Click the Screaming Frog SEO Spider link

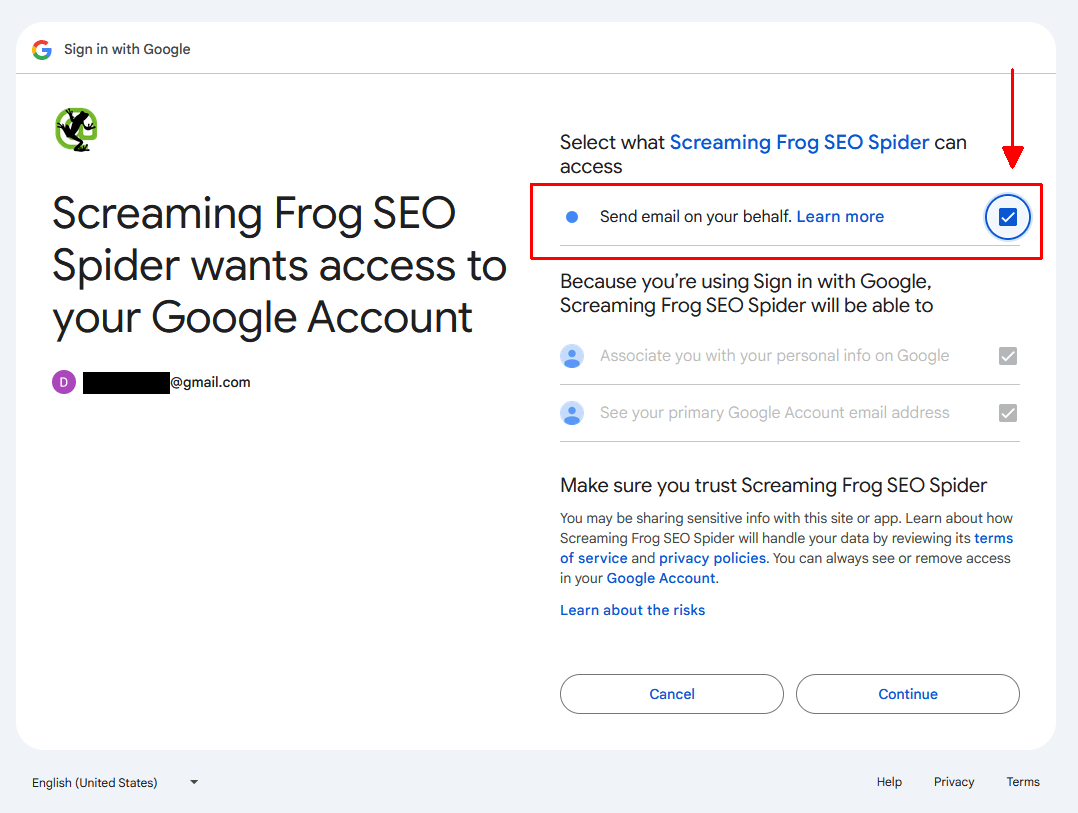799,142
